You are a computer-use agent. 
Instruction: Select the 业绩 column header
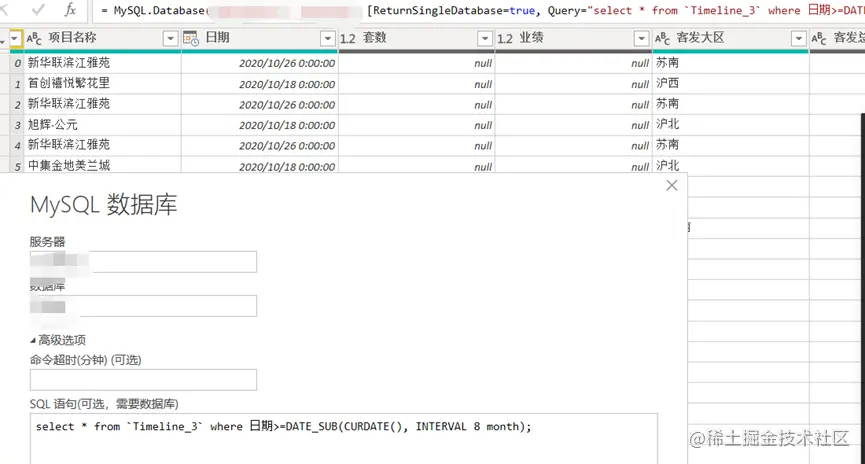(574, 38)
